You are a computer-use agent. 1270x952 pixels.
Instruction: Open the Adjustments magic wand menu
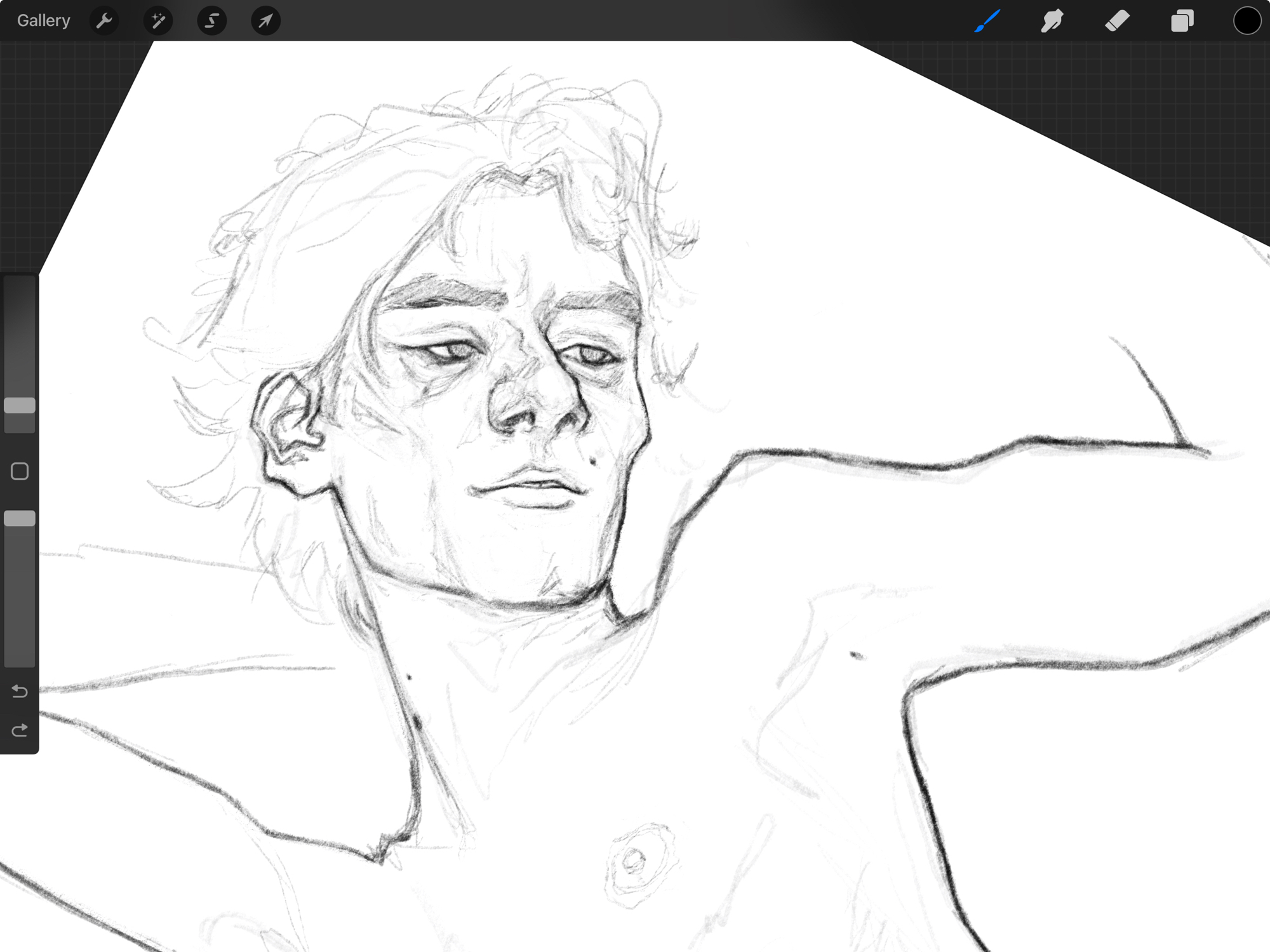tap(158, 21)
